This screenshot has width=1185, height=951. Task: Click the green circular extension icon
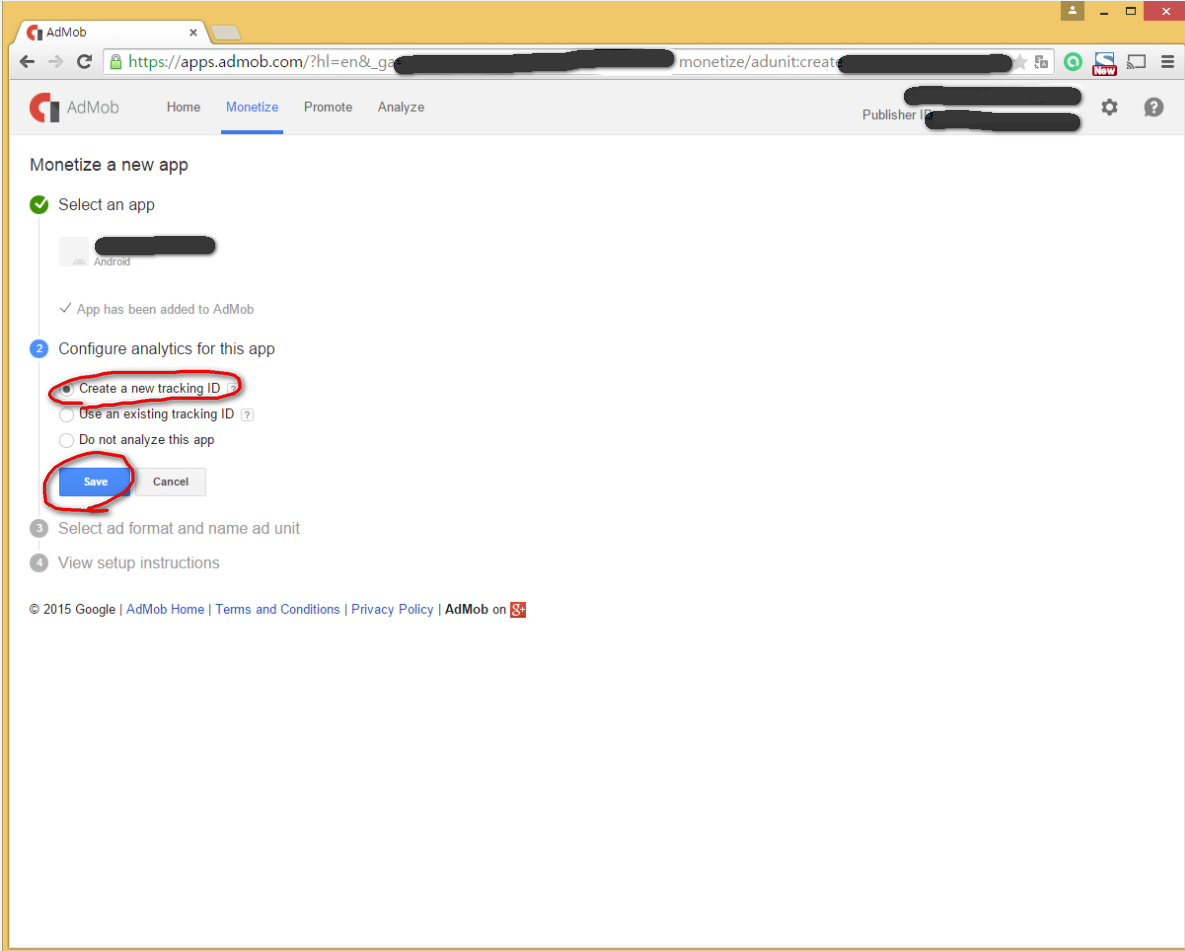tap(1072, 62)
